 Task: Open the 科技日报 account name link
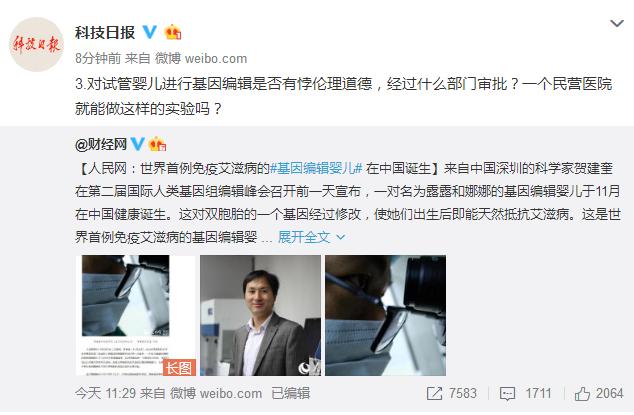point(105,32)
